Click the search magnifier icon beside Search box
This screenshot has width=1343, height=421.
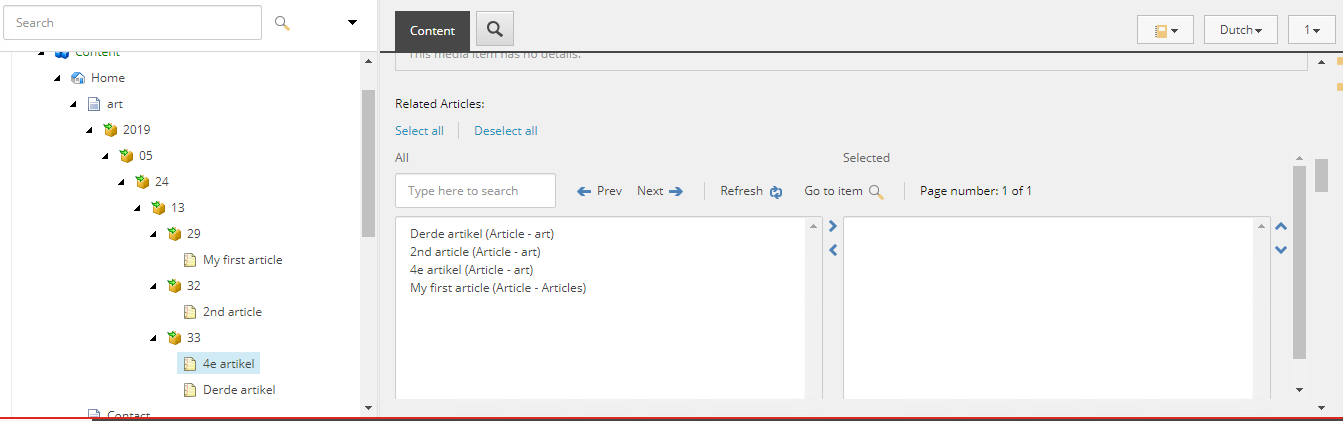(x=282, y=23)
